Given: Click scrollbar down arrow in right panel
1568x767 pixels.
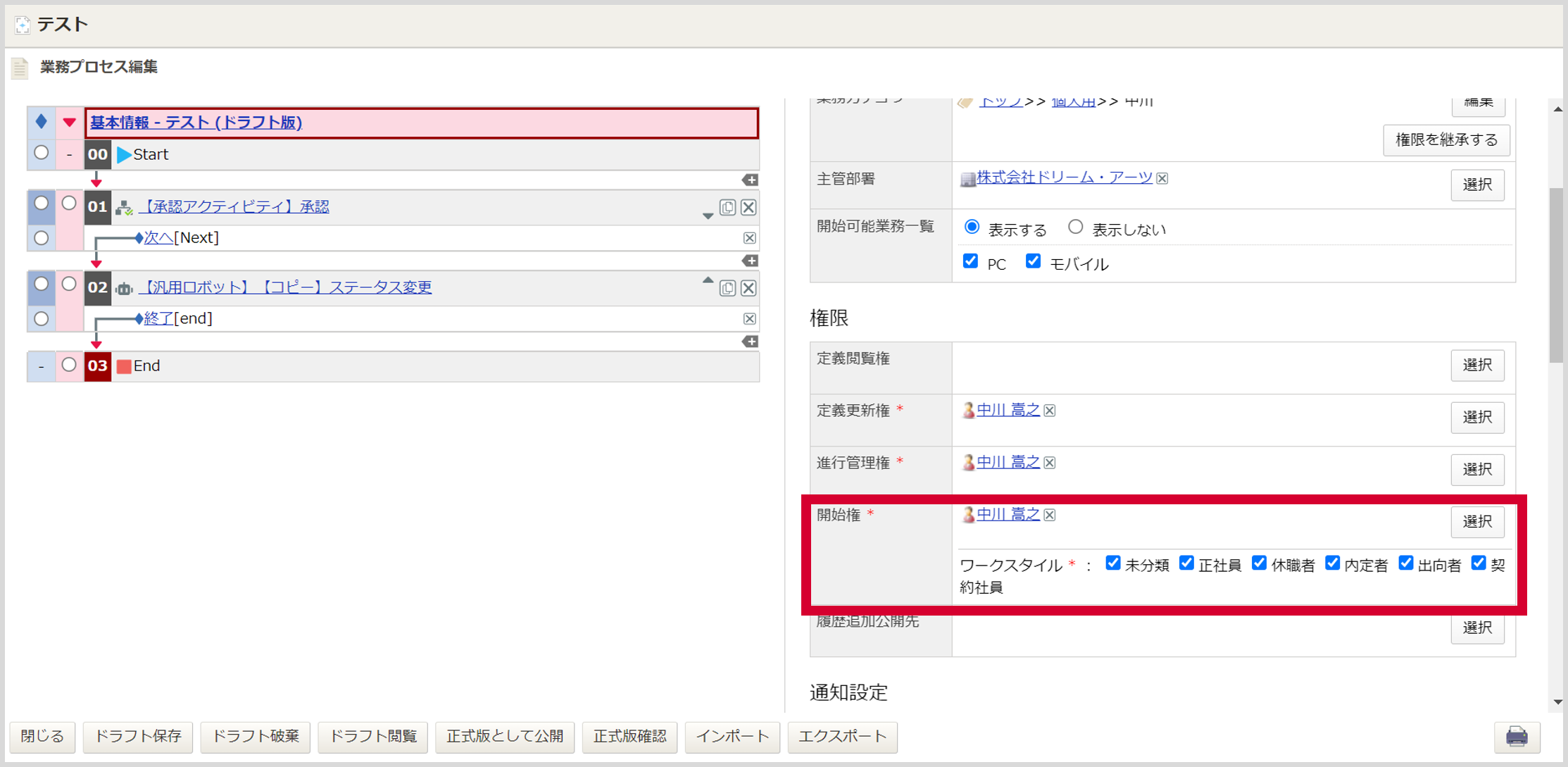Looking at the screenshot, I should (x=1557, y=701).
